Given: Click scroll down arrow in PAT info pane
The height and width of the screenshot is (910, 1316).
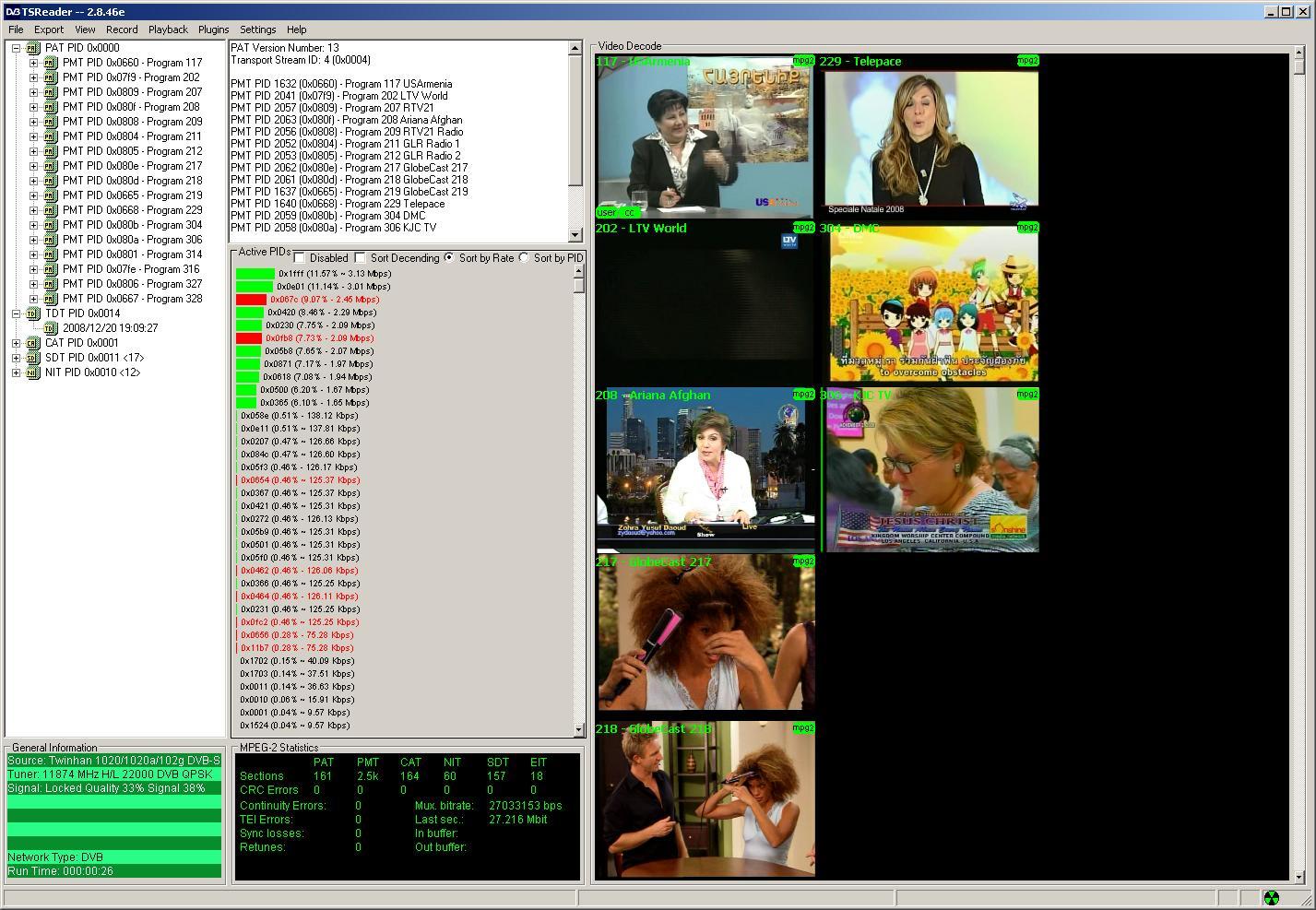Looking at the screenshot, I should [x=576, y=235].
